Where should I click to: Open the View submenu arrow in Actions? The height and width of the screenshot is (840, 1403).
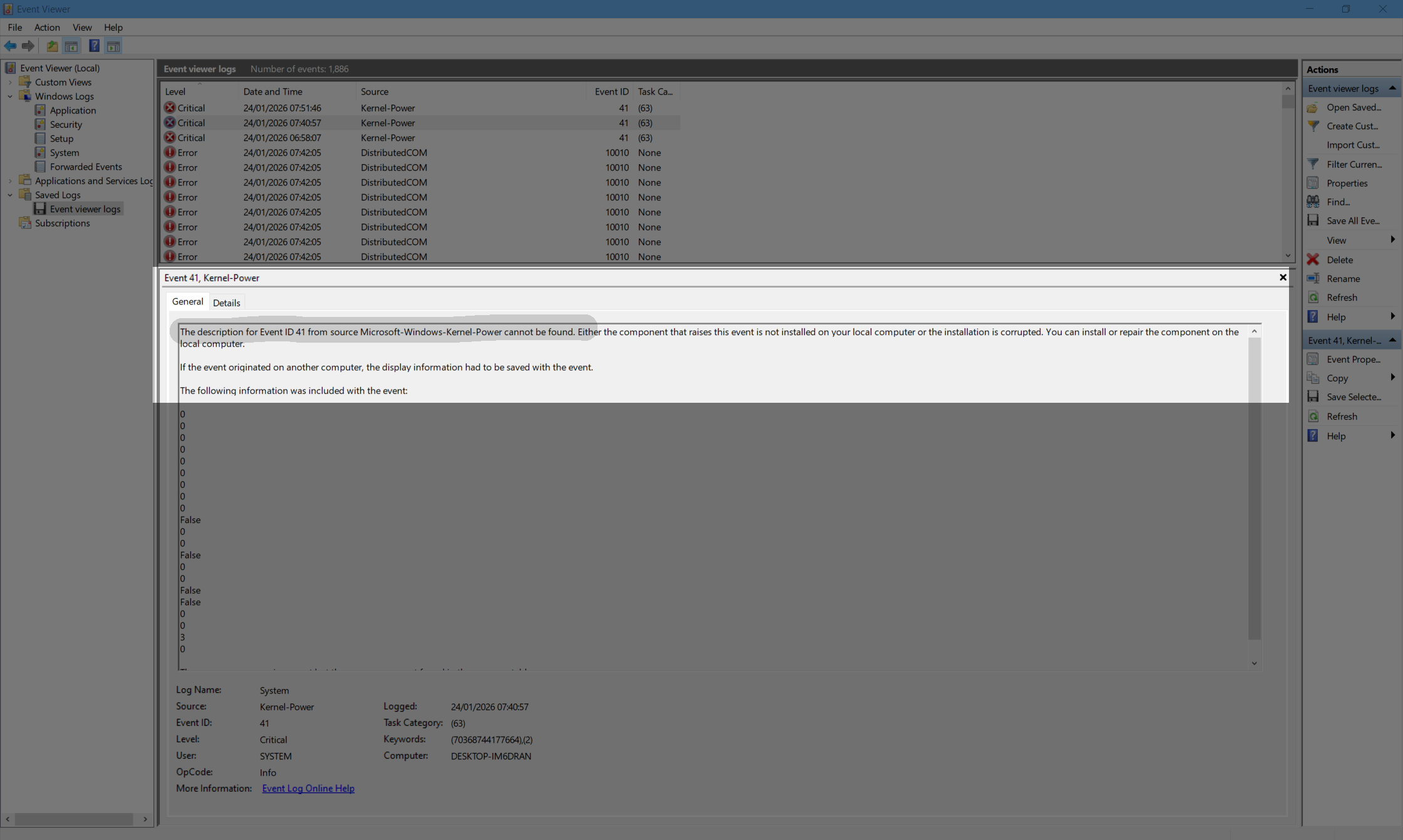pos(1392,240)
